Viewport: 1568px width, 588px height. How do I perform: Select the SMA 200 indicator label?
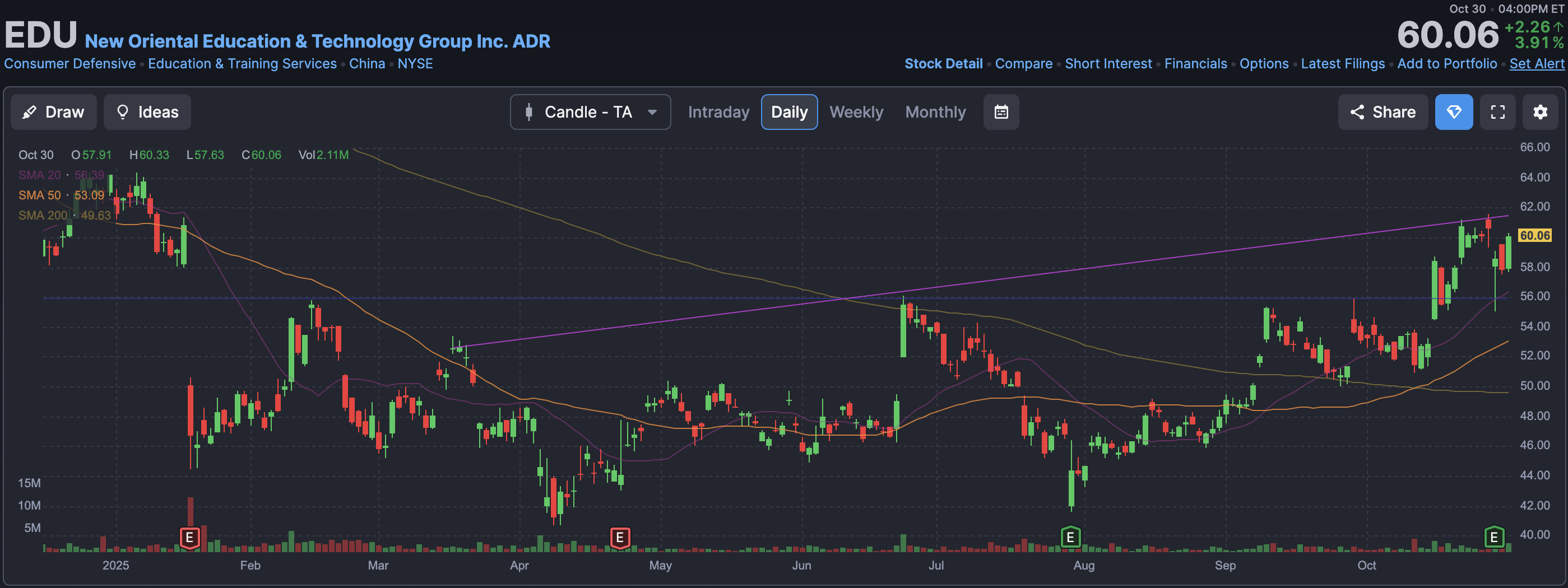[43, 215]
